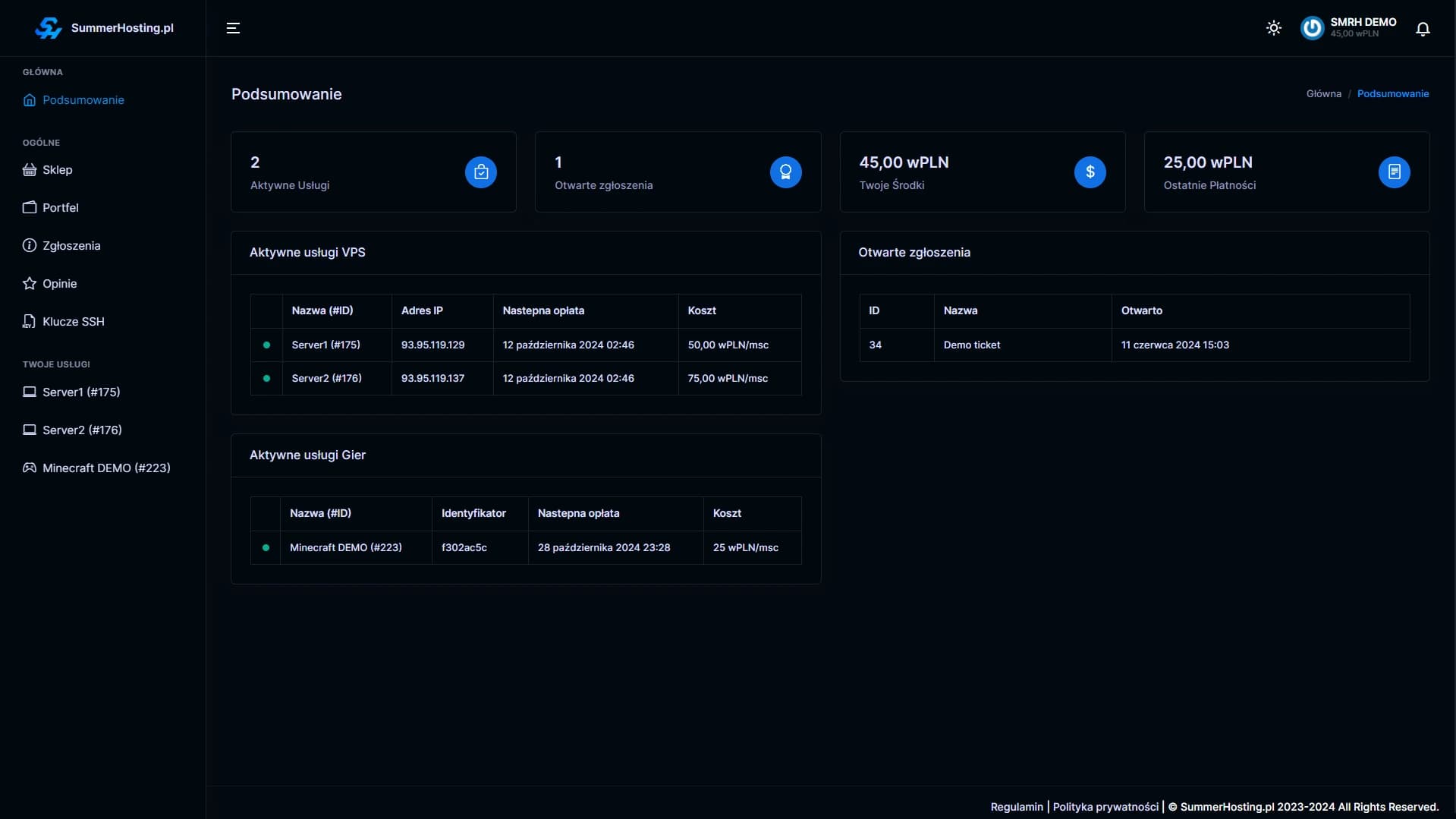Click the 25,00 wPLN Ostatnie Płatności value
Image resolution: width=1456 pixels, height=819 pixels.
click(1208, 162)
